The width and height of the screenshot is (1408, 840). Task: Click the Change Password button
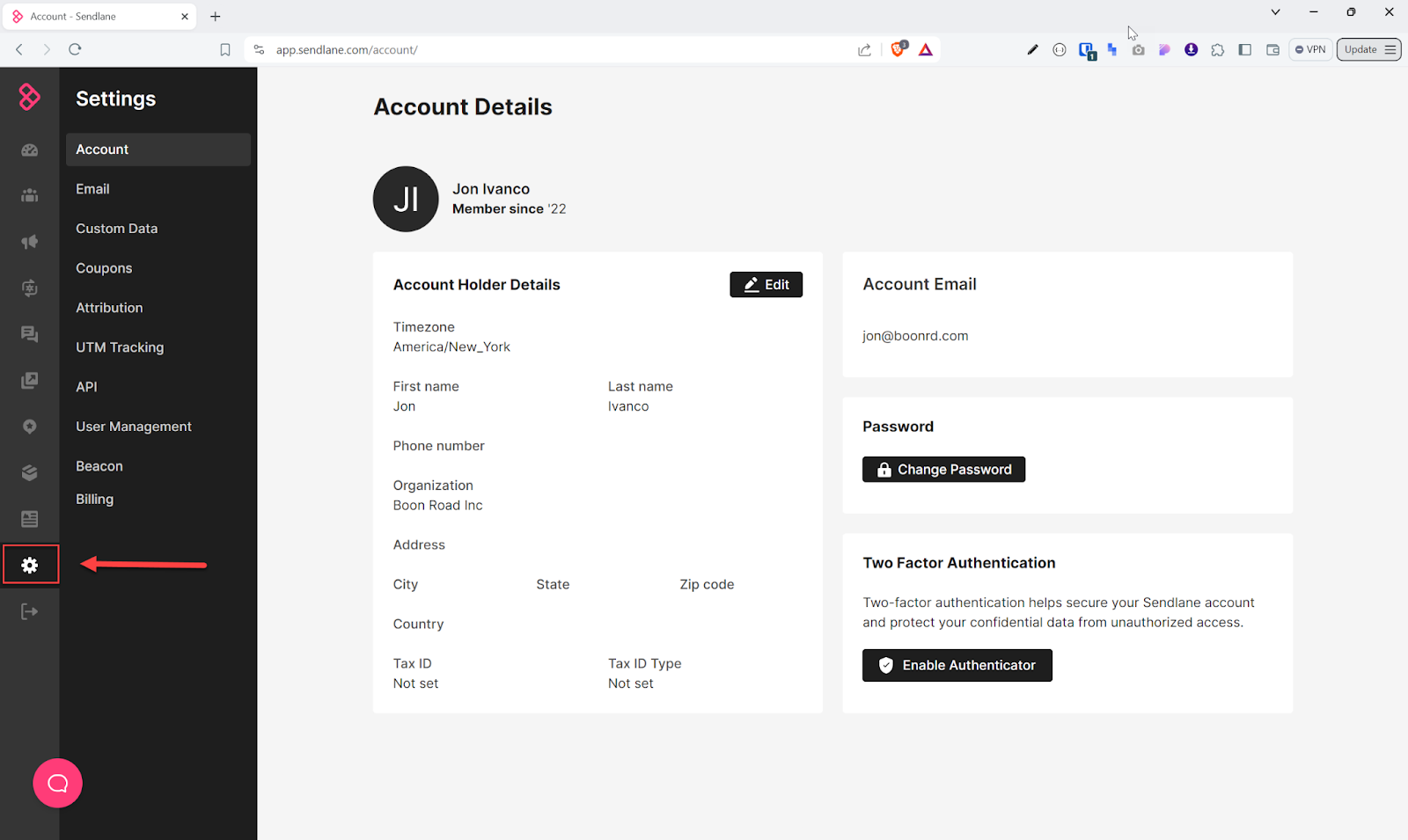(x=943, y=470)
